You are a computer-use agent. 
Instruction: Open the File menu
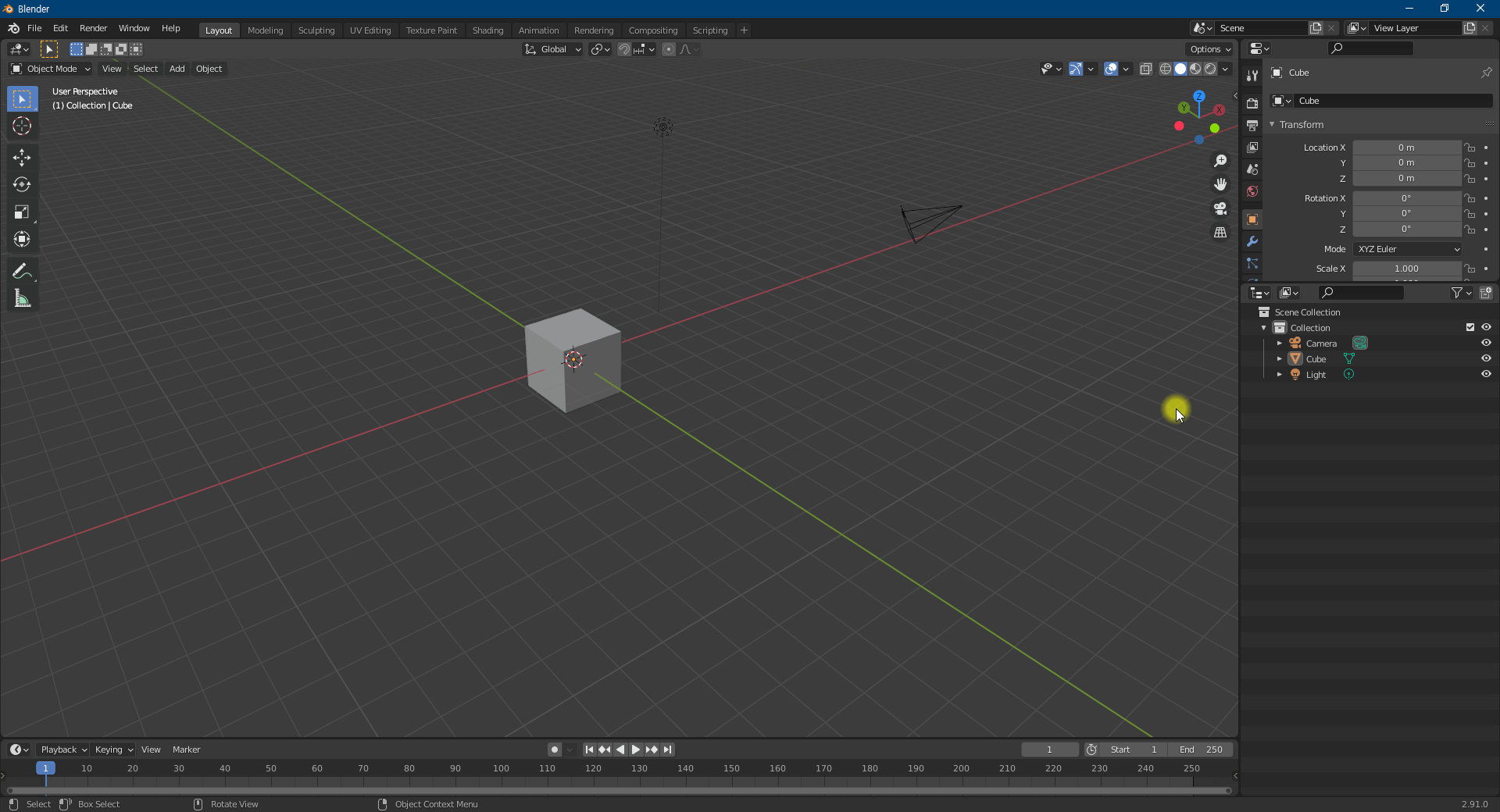(34, 28)
